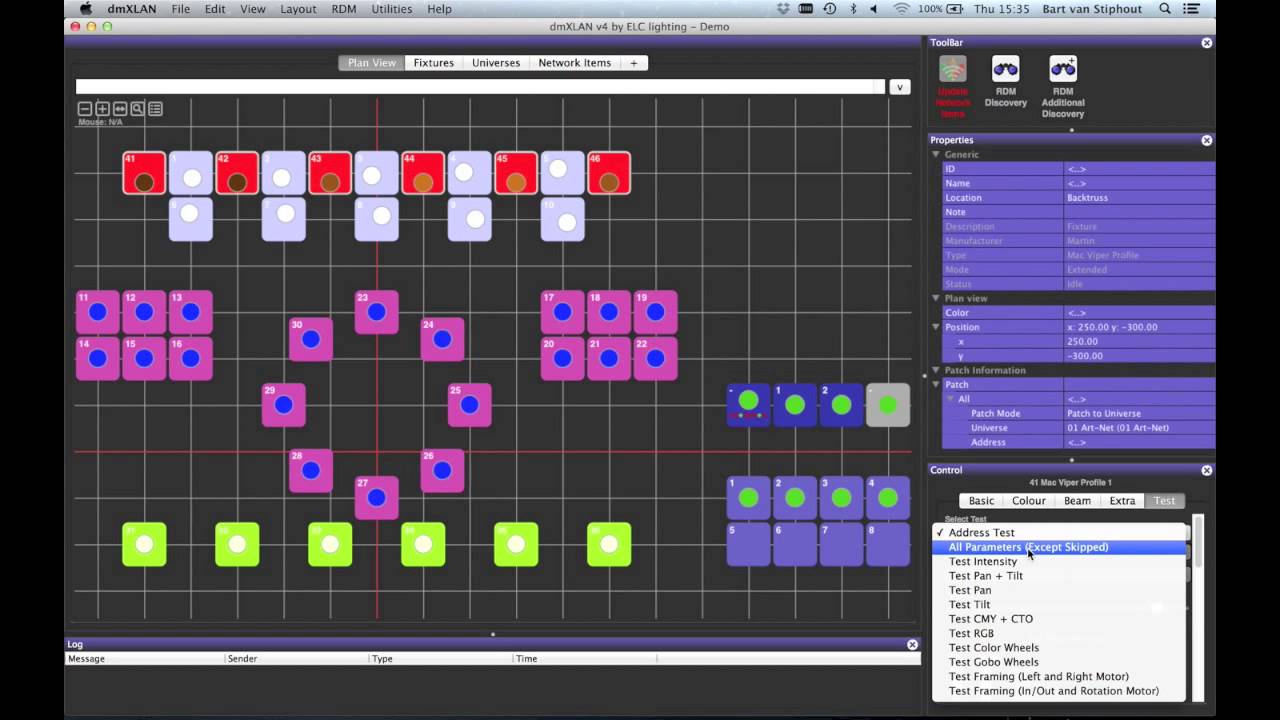Open the Apple menu
The image size is (1280, 720).
(86, 9)
